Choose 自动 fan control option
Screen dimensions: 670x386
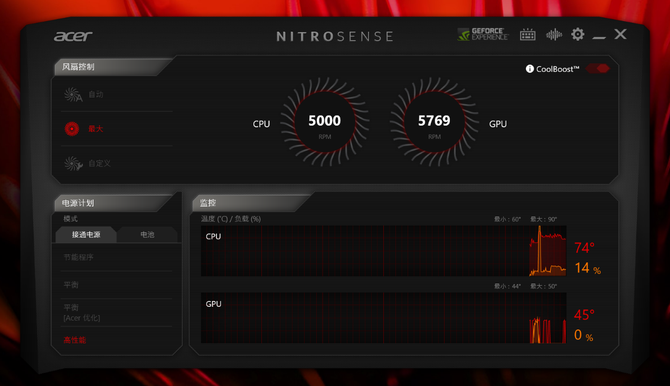(96, 94)
